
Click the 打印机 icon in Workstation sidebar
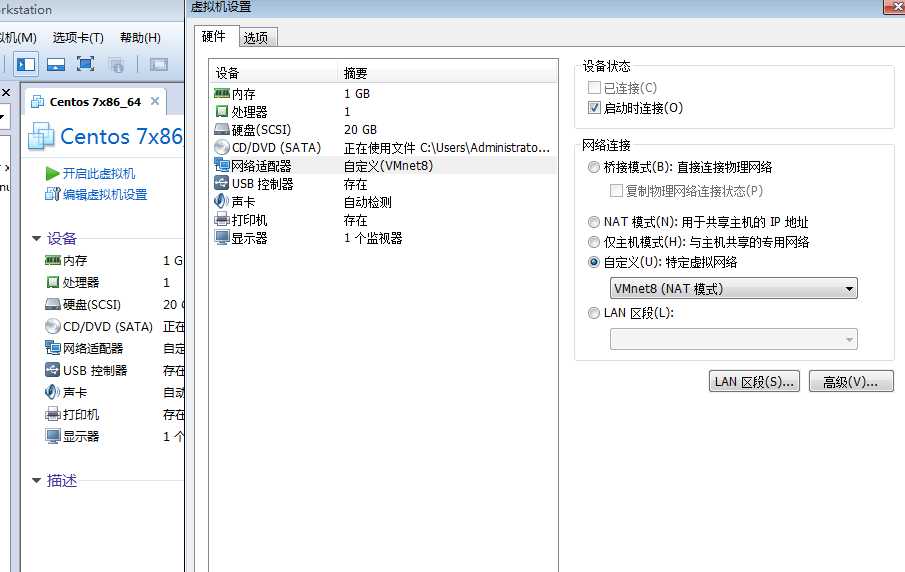(53, 414)
